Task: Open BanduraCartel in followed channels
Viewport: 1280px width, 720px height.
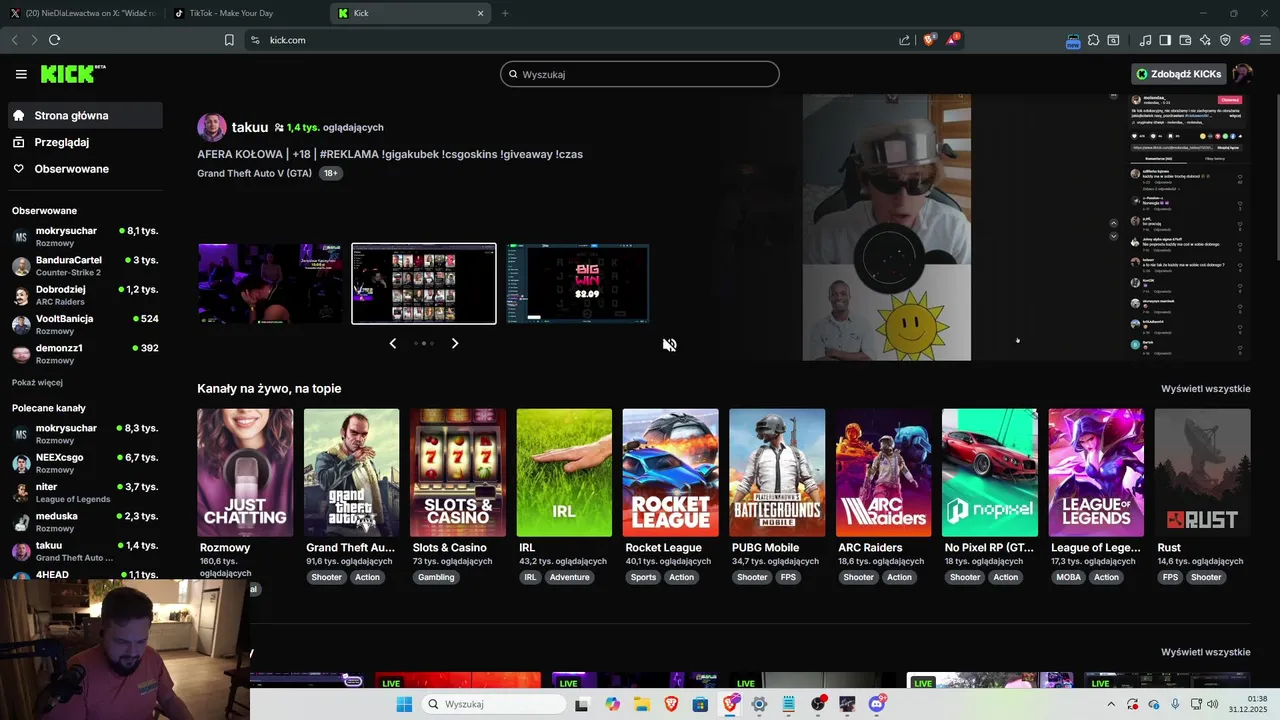Action: pyautogui.click(x=85, y=266)
